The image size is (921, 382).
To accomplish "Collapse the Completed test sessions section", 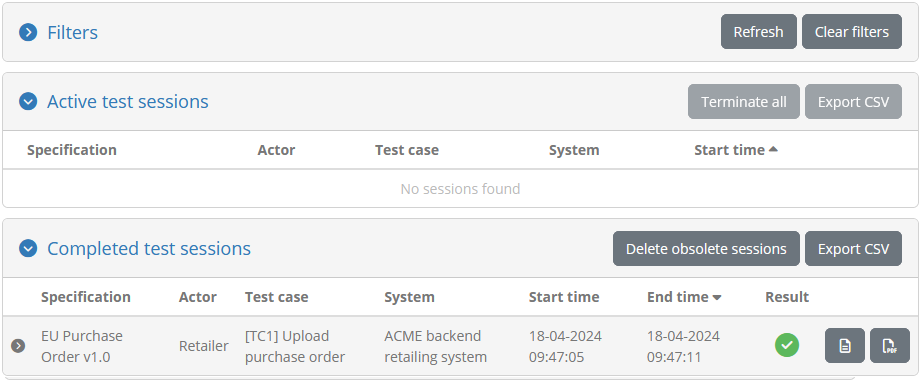I will pyautogui.click(x=28, y=249).
